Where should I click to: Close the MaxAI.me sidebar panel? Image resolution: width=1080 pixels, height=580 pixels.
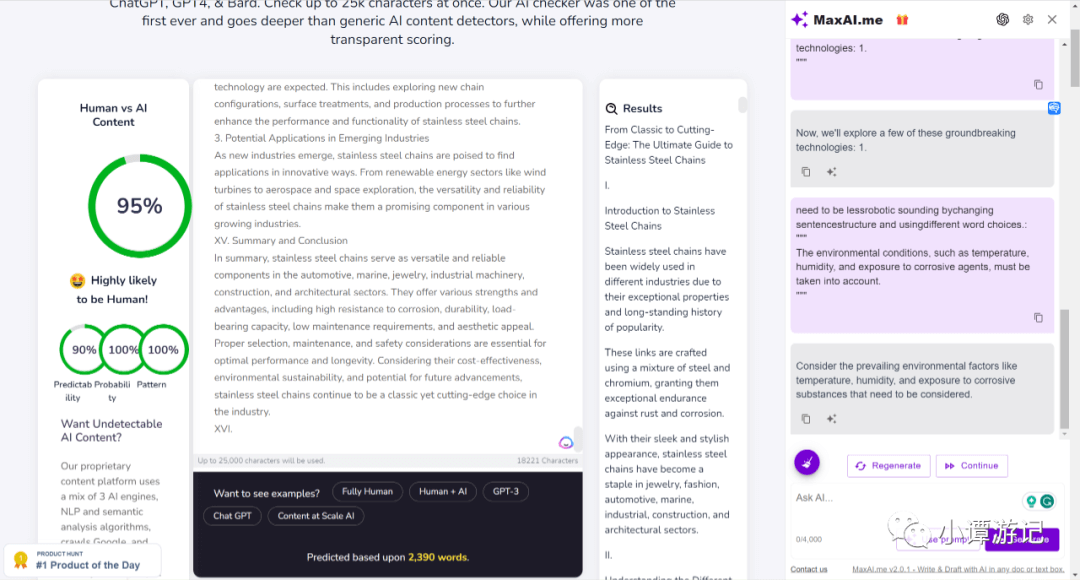pos(1052,20)
